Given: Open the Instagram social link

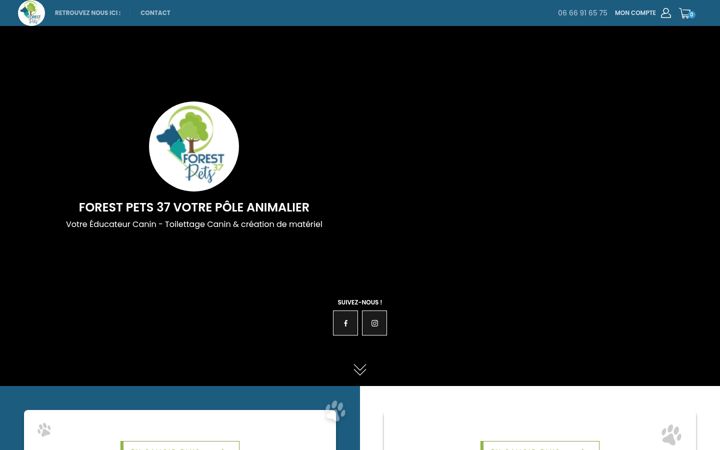Looking at the screenshot, I should click(374, 323).
